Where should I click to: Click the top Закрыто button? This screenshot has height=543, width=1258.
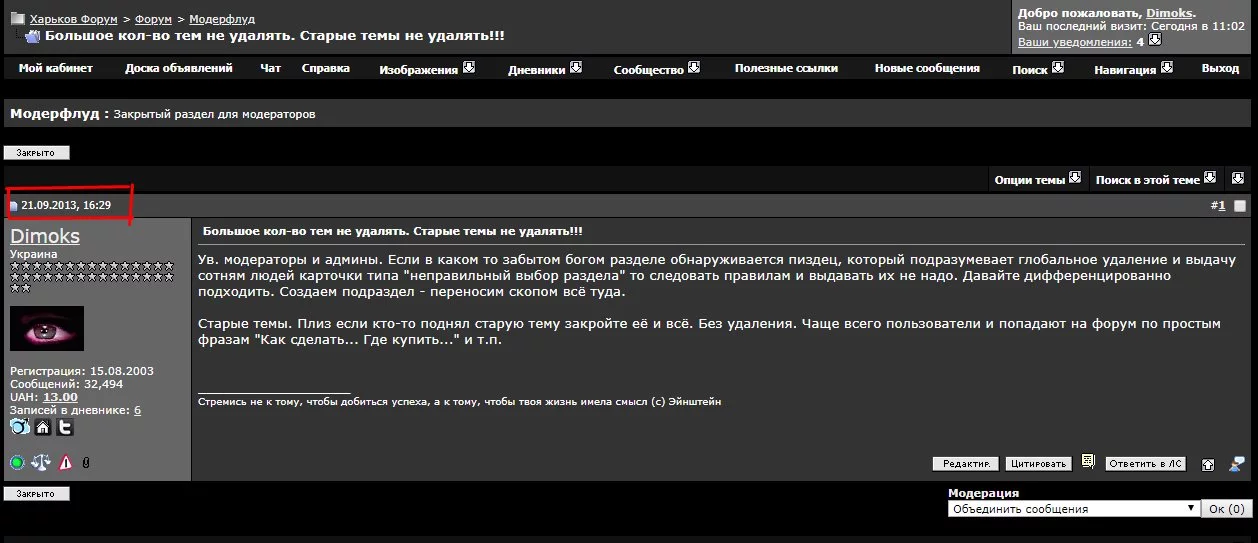click(37, 153)
